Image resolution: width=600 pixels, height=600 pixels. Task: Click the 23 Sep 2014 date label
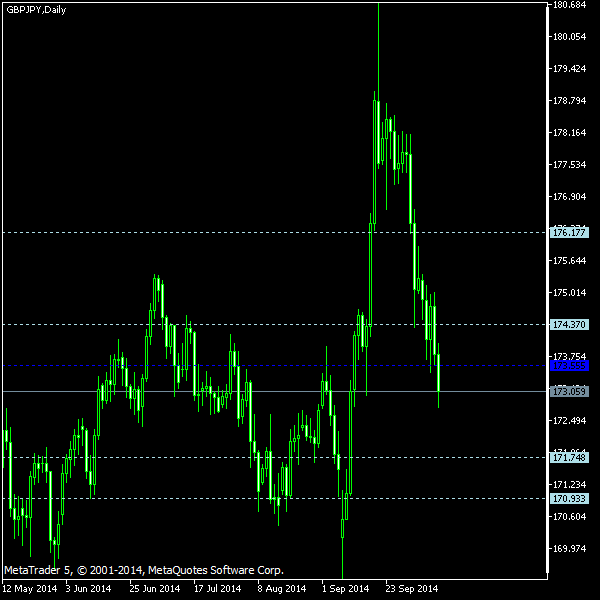(411, 589)
